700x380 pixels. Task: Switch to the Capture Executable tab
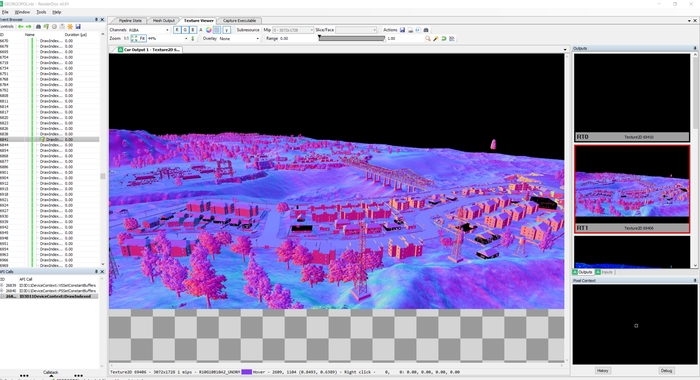coord(240,21)
